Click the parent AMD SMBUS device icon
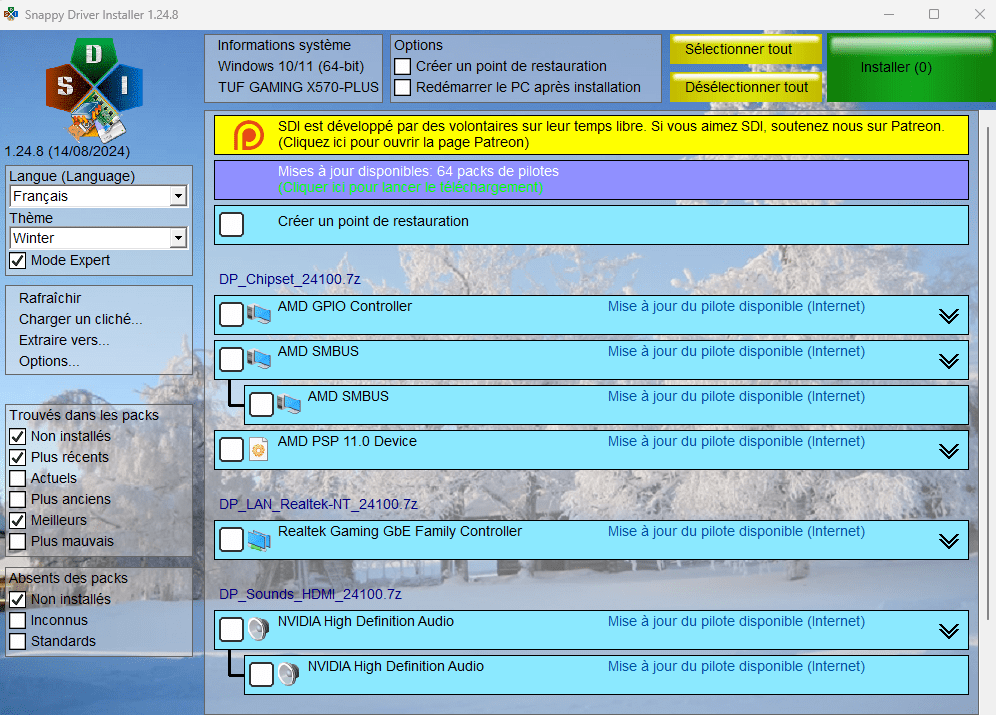 pos(259,360)
